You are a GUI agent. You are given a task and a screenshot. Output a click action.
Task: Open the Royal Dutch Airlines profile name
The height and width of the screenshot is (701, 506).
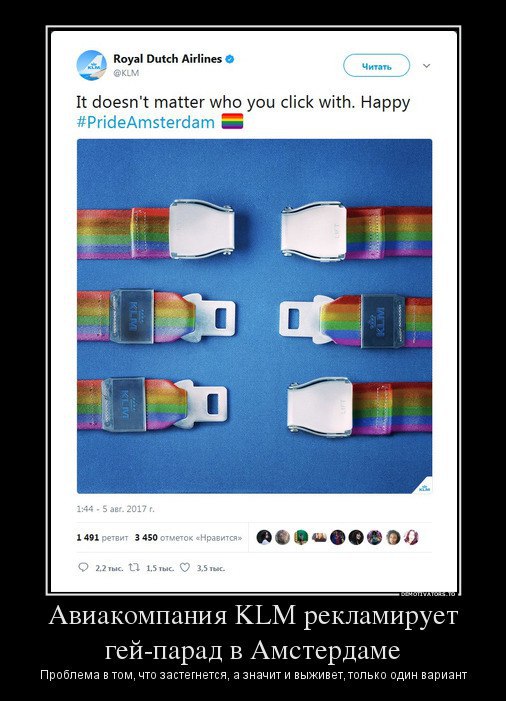tap(167, 59)
